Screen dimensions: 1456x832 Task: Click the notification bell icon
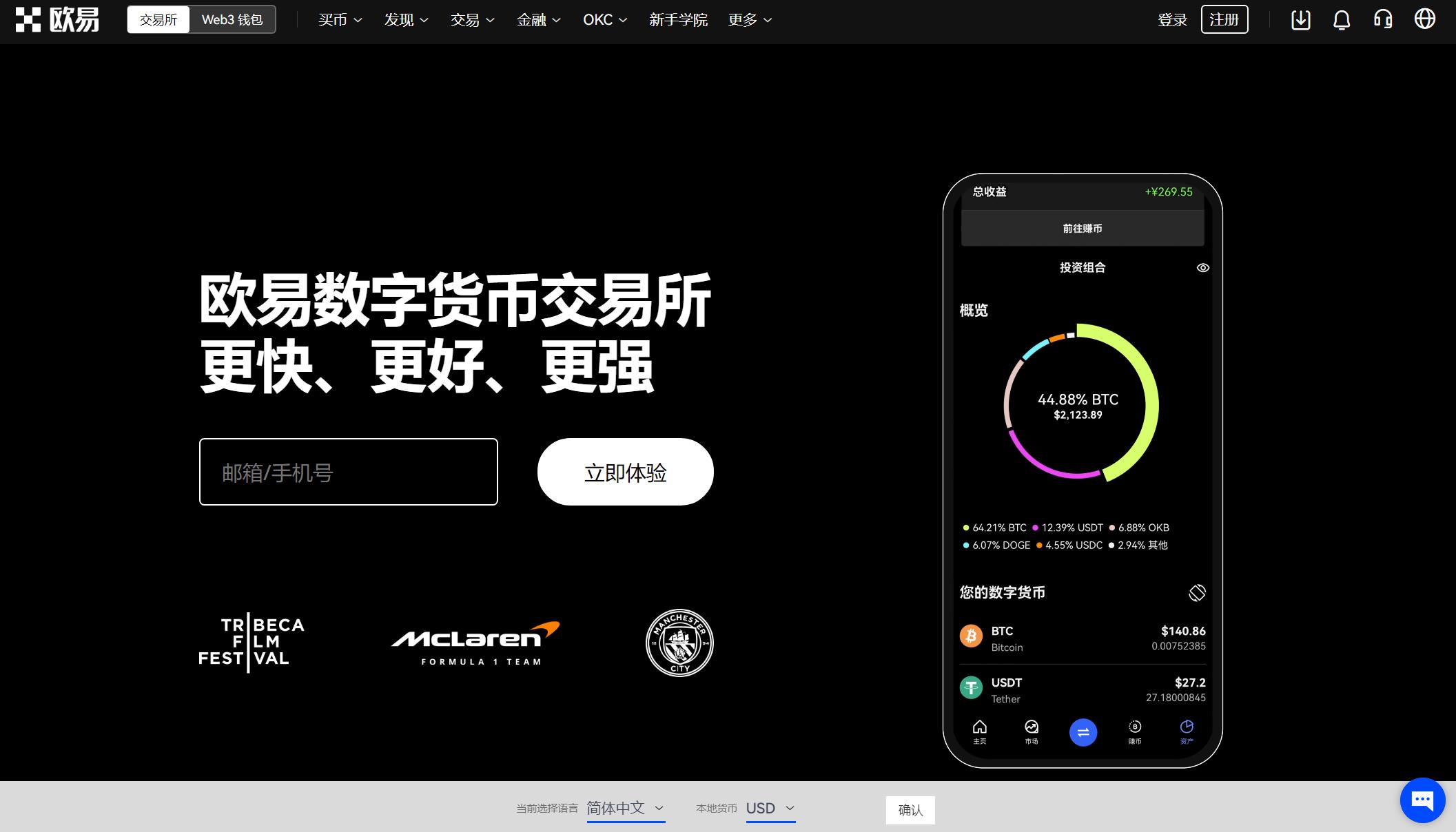click(x=1341, y=20)
